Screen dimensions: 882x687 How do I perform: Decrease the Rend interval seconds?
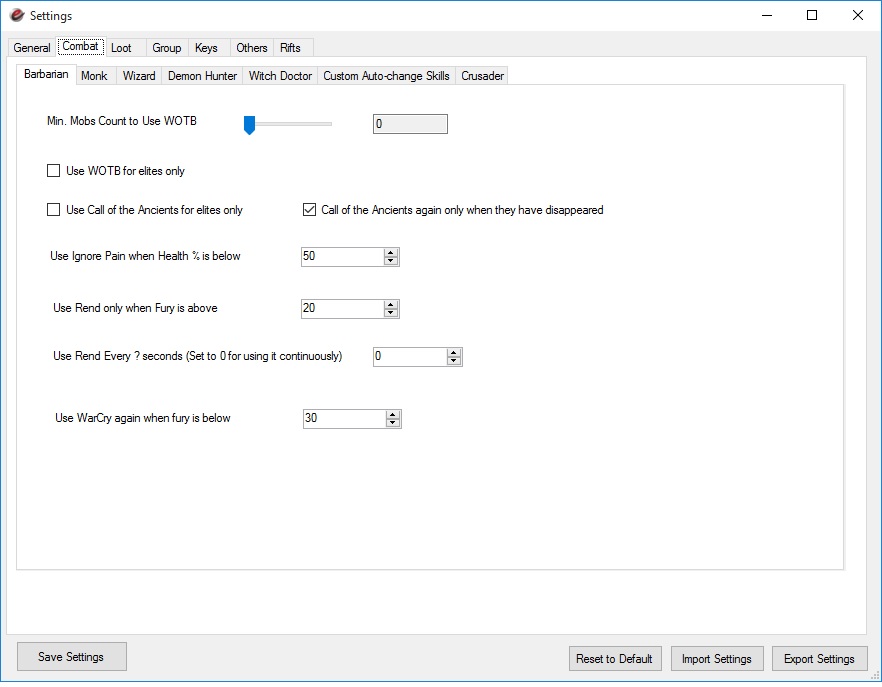click(454, 361)
